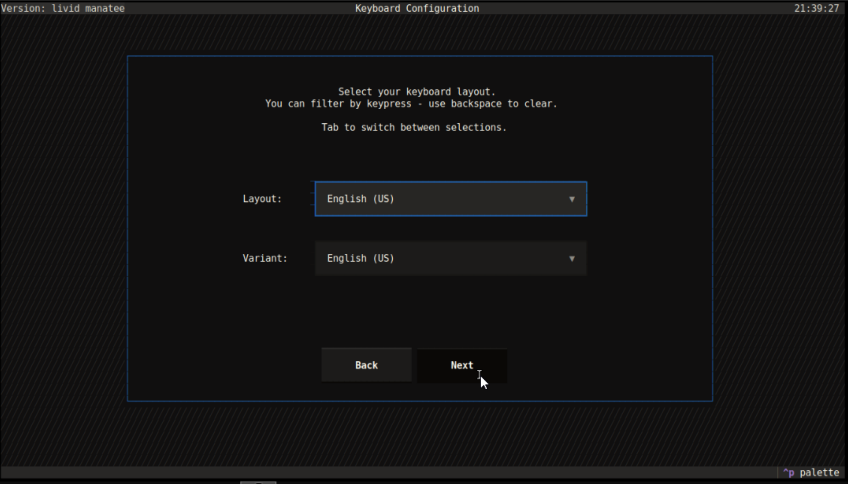Click the English (US) value in Layout field
This screenshot has height=484, width=848.
click(x=361, y=199)
